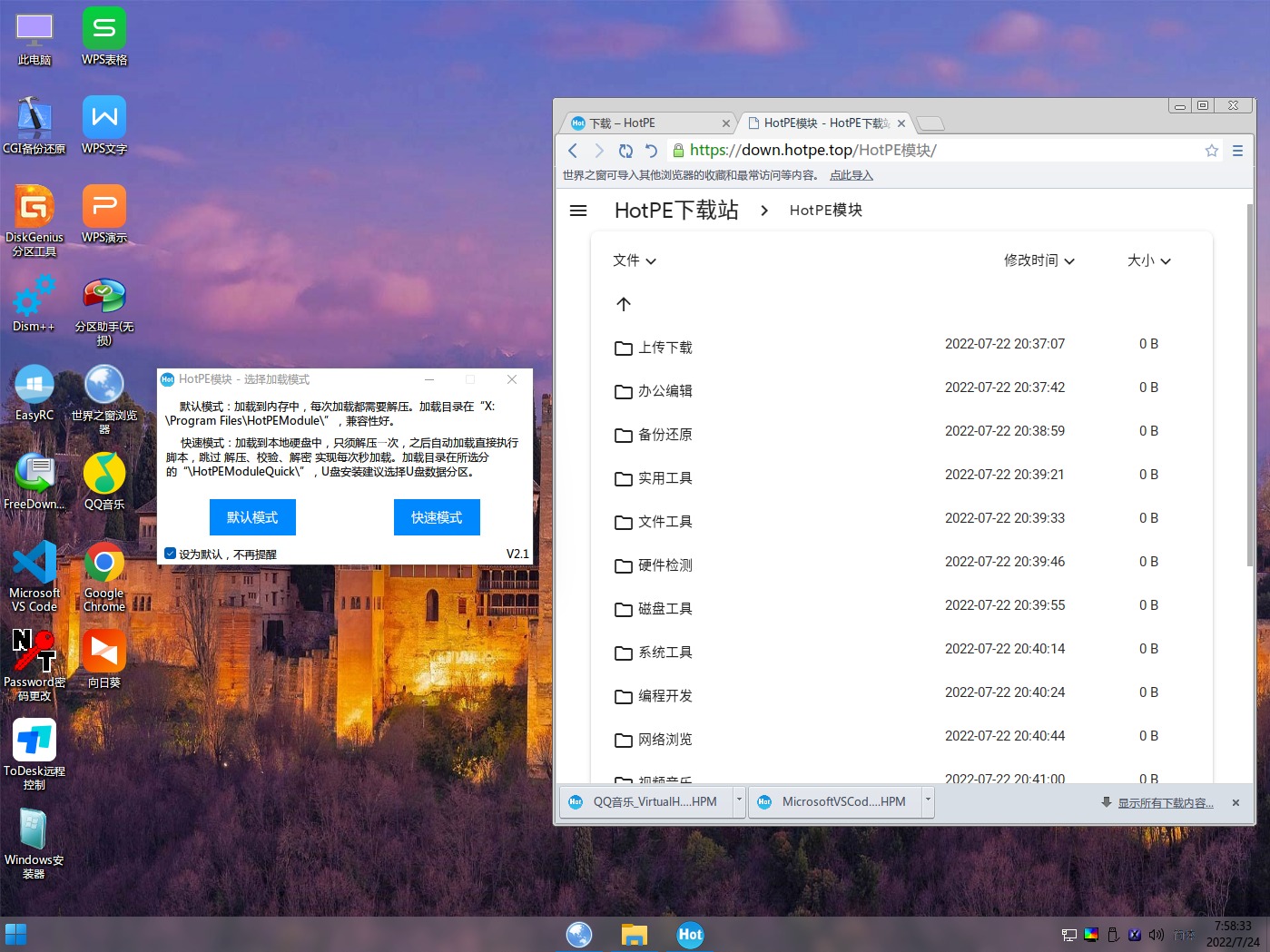The width and height of the screenshot is (1270, 952).
Task: Open QQ音乐_VirtualH....HPM downloaded file
Action: tap(646, 801)
